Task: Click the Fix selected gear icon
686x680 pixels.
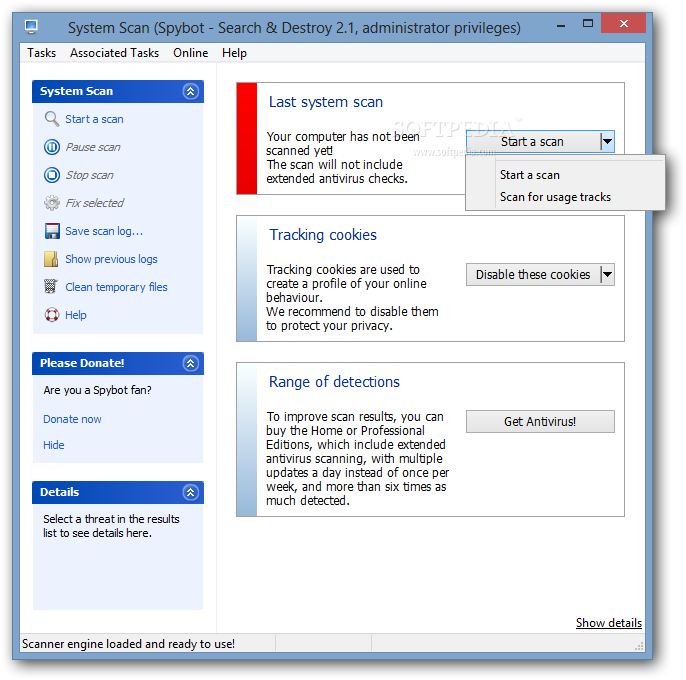Action: click(52, 203)
